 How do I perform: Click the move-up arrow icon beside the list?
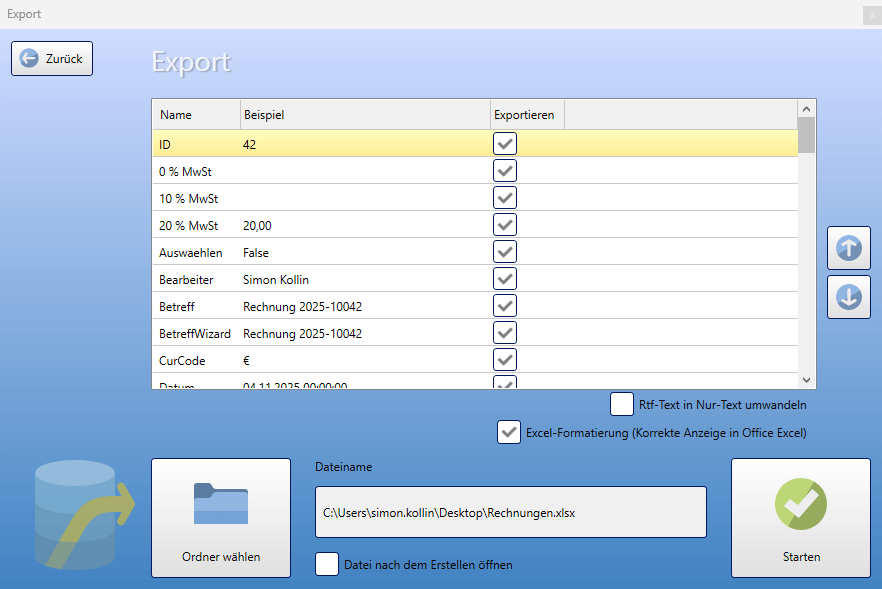point(848,248)
